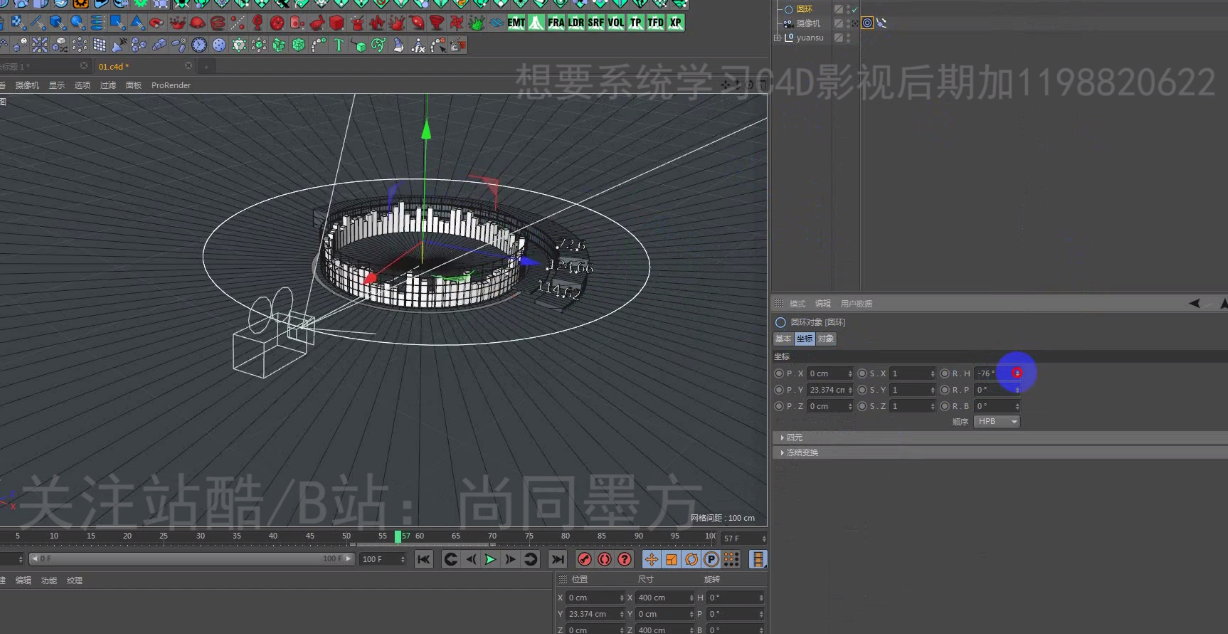The image size is (1228, 634).
Task: Click the XP toolbar icon
Action: pyautogui.click(x=675, y=22)
